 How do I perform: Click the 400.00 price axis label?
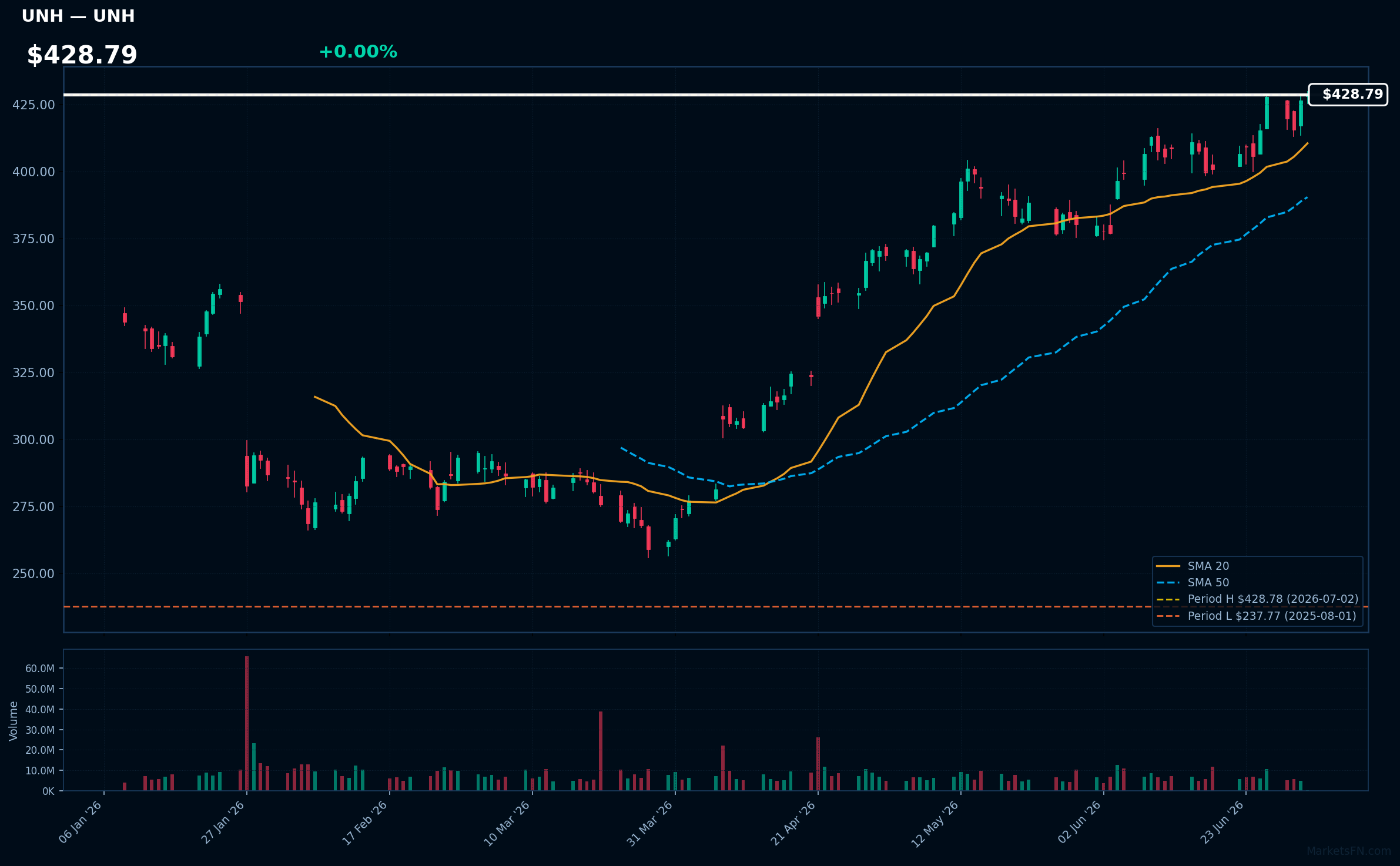pos(34,172)
